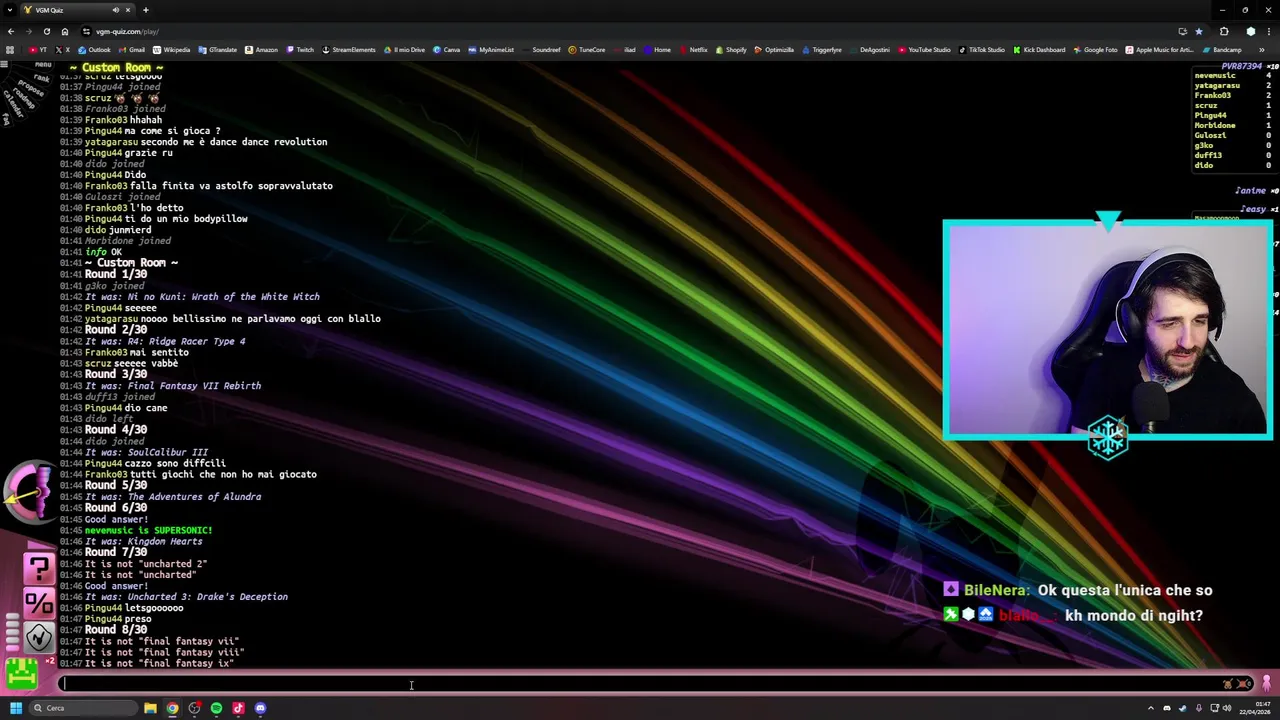Open the Bandcamp bookmark
Viewport: 1280px width, 720px height.
pos(1222,50)
